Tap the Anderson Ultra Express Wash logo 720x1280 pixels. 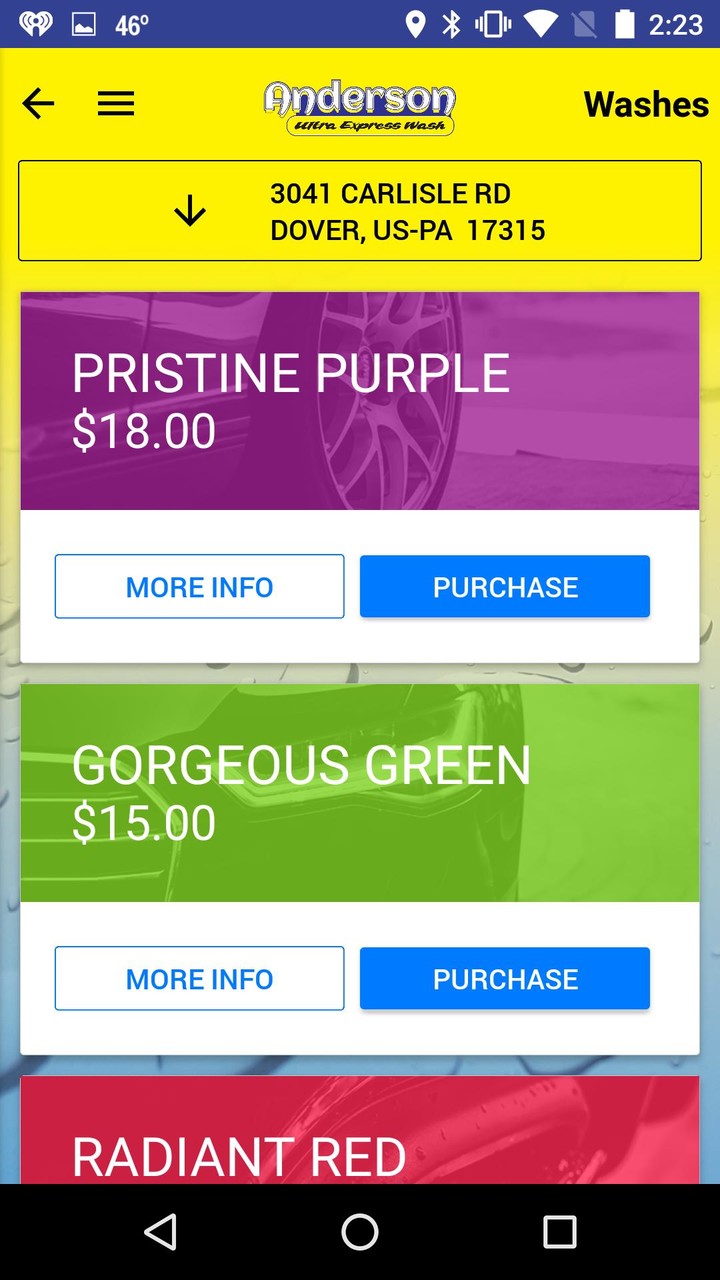coord(360,108)
